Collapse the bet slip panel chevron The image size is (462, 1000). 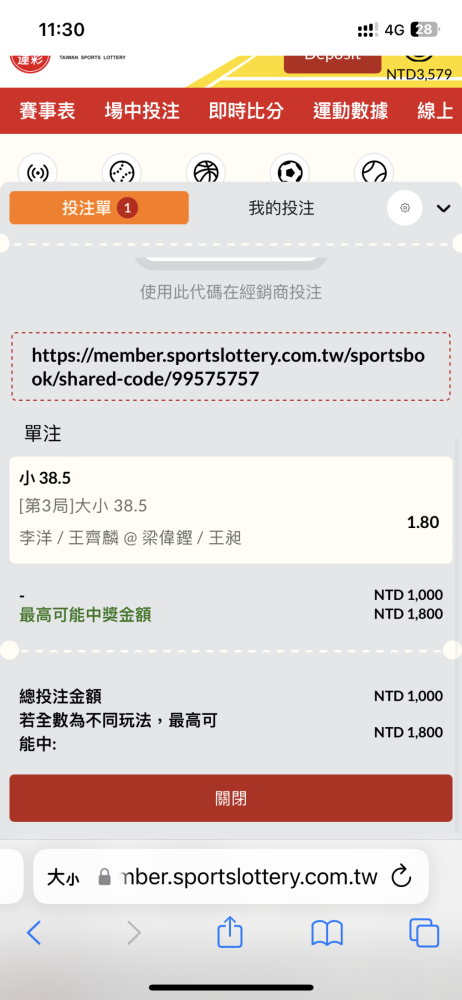click(443, 209)
